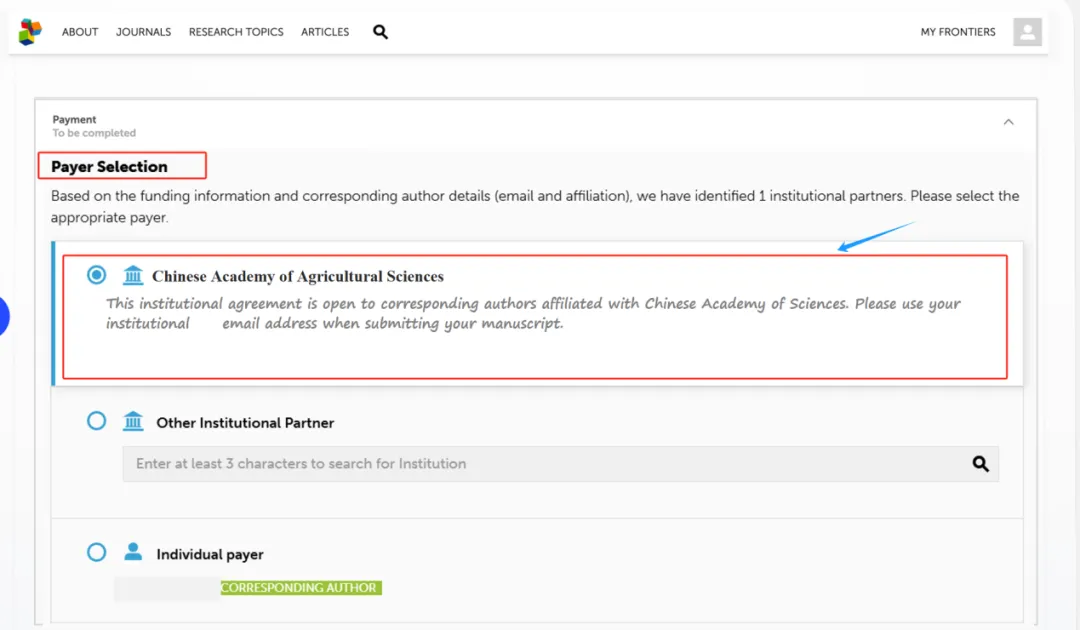Click the Individual payer person icon
This screenshot has height=630, width=1080.
pyautogui.click(x=133, y=552)
